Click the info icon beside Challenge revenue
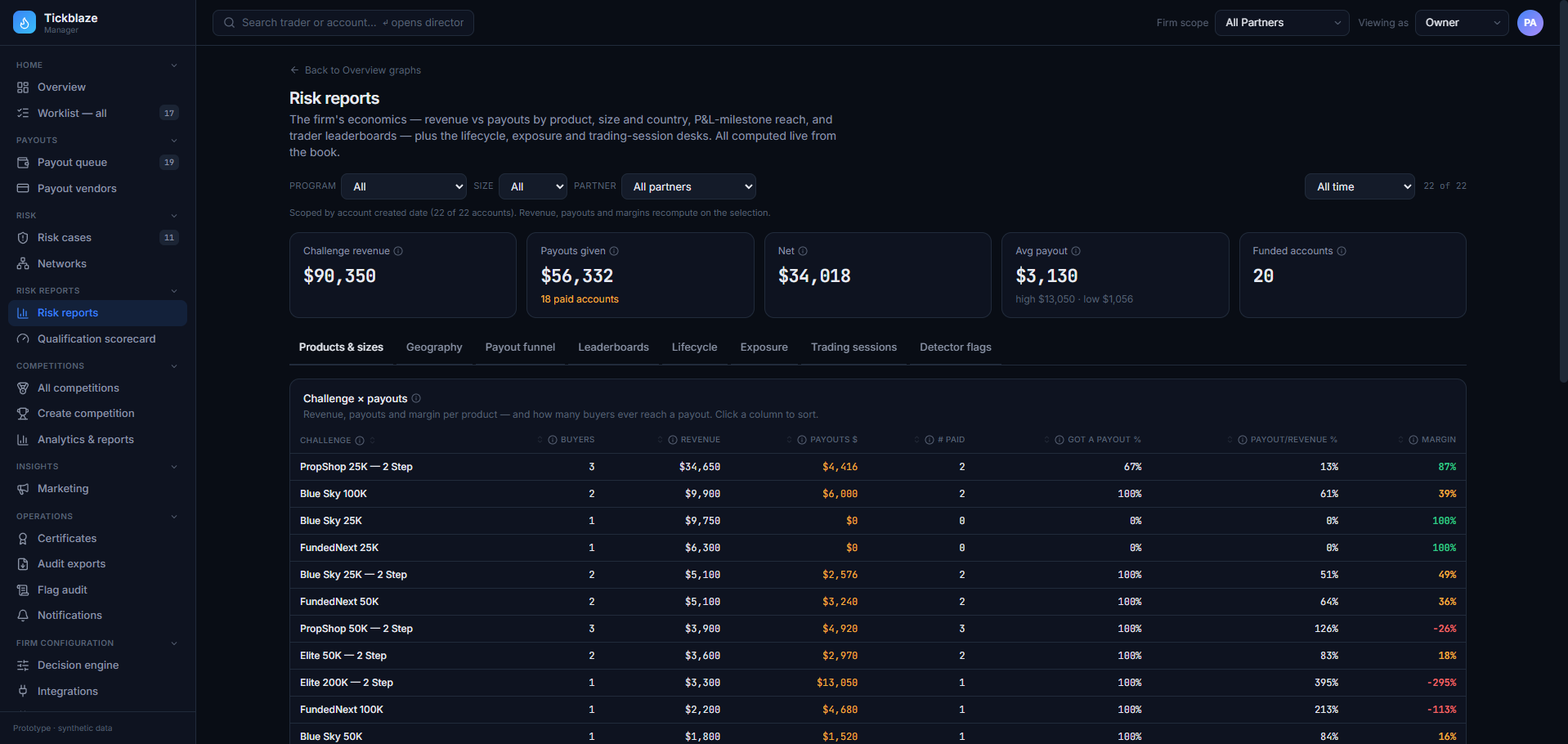The width and height of the screenshot is (1568, 744). [x=398, y=251]
